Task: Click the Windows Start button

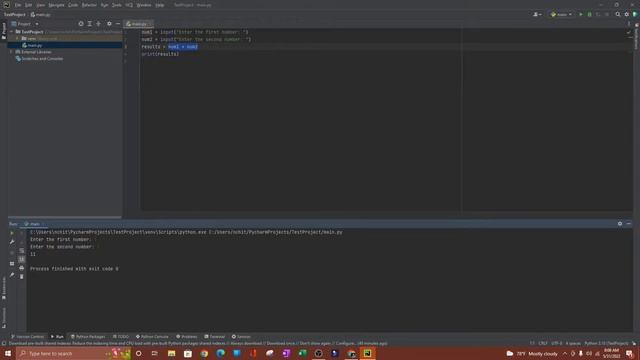Action: [x=8, y=353]
